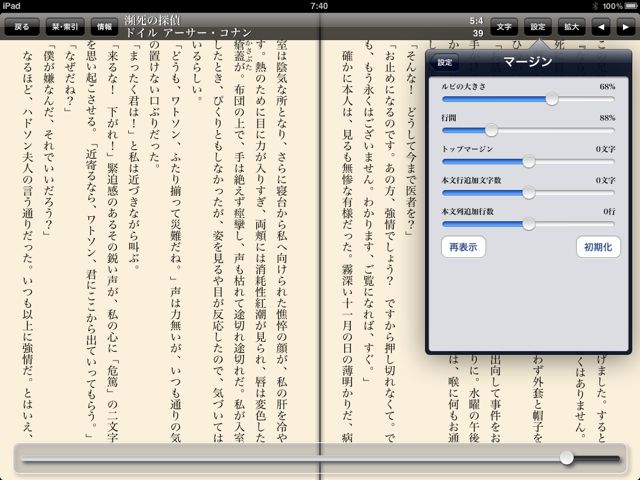Open the 文字 text settings
This screenshot has width=640, height=480.
tap(504, 27)
